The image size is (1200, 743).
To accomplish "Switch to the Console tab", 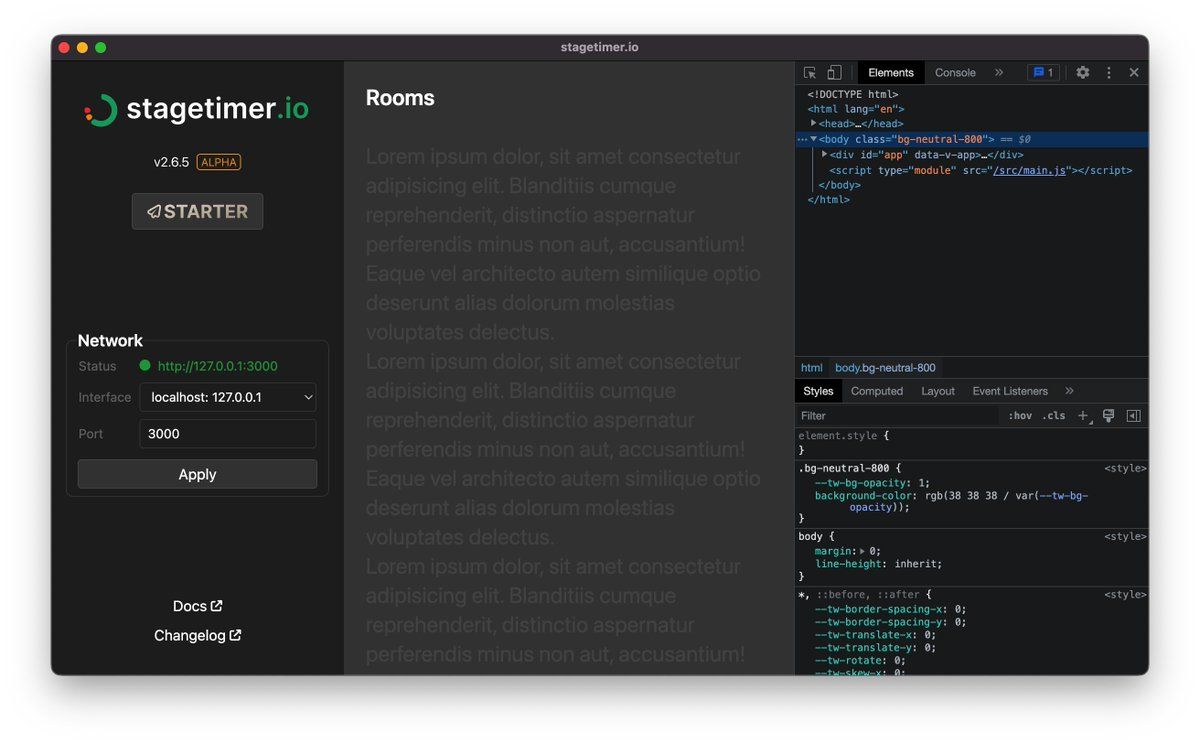I will coord(955,73).
